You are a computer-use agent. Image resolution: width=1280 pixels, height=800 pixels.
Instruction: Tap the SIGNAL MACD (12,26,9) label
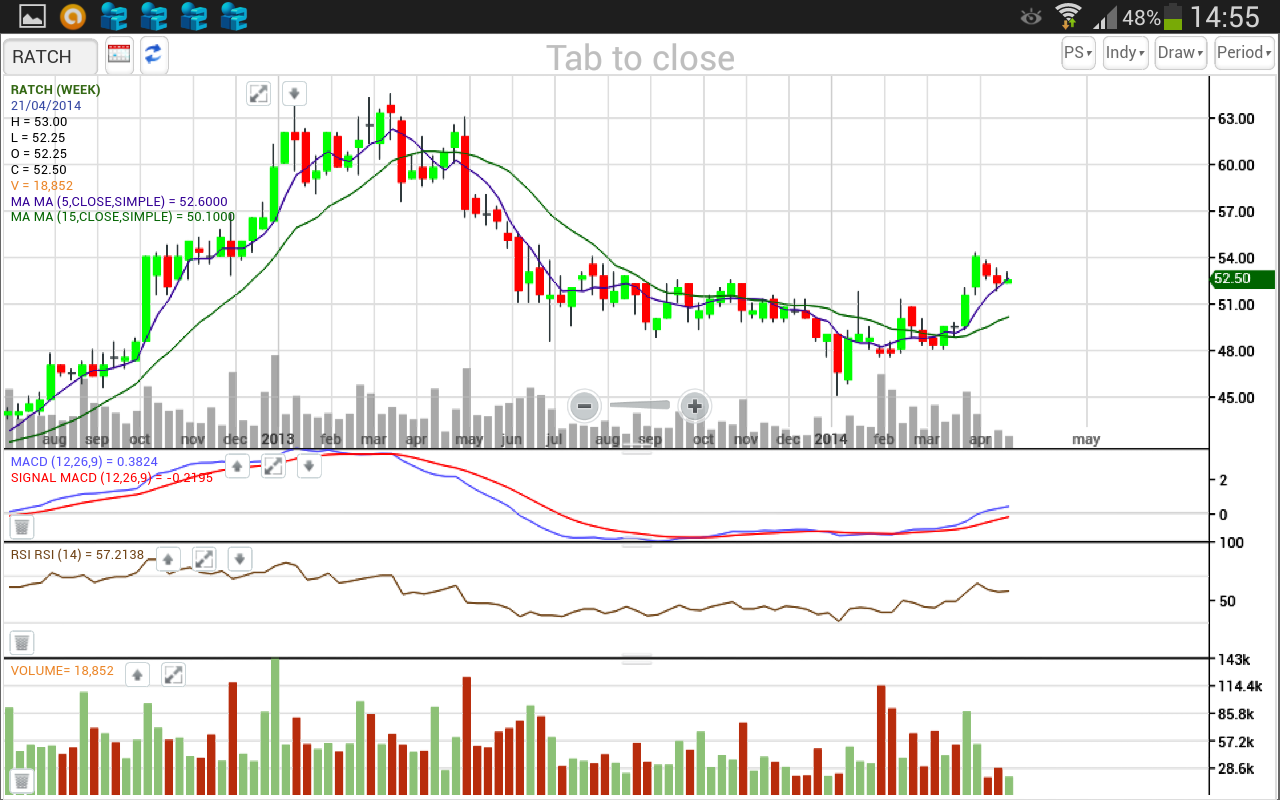[111, 478]
